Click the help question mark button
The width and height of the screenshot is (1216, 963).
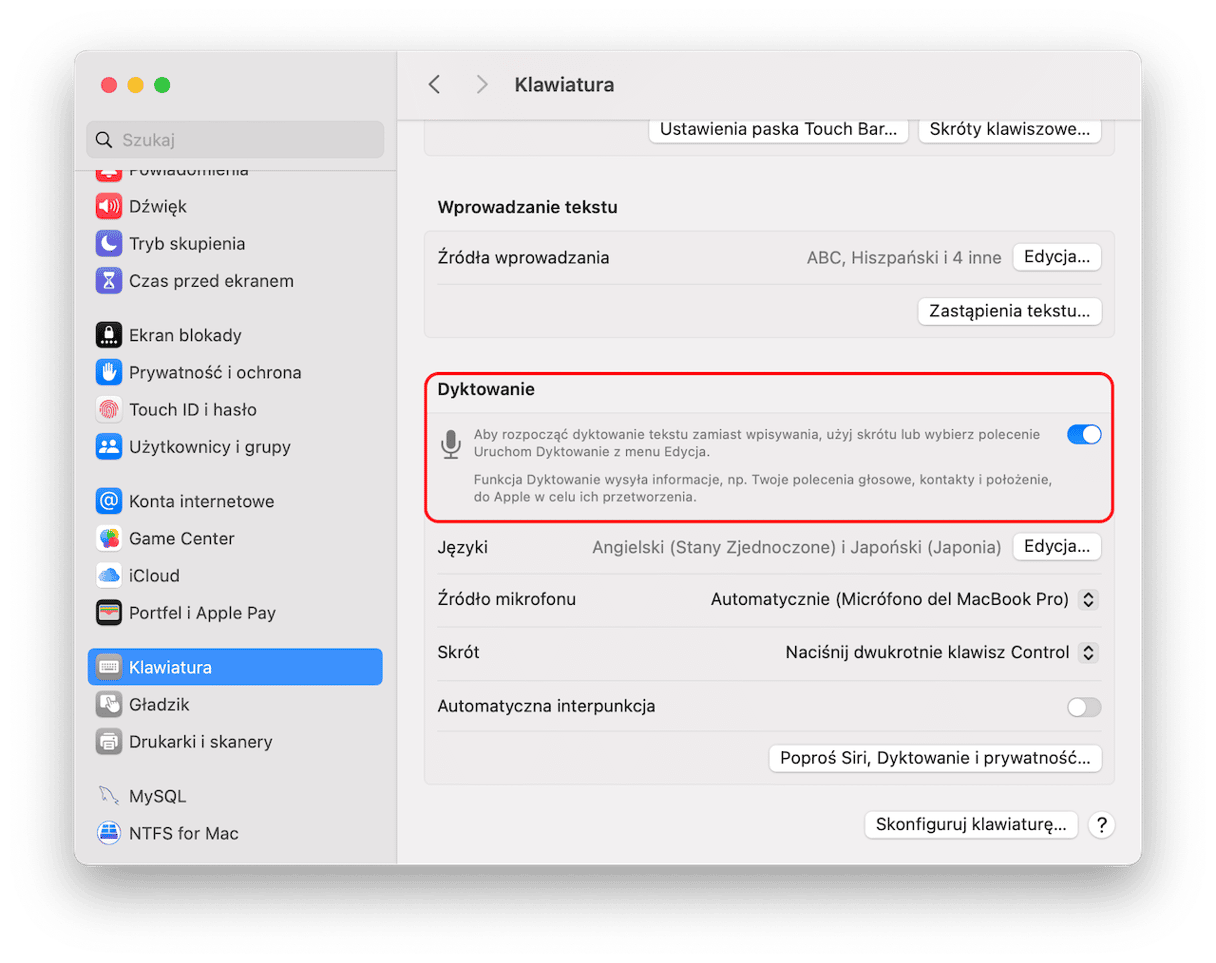[1101, 825]
